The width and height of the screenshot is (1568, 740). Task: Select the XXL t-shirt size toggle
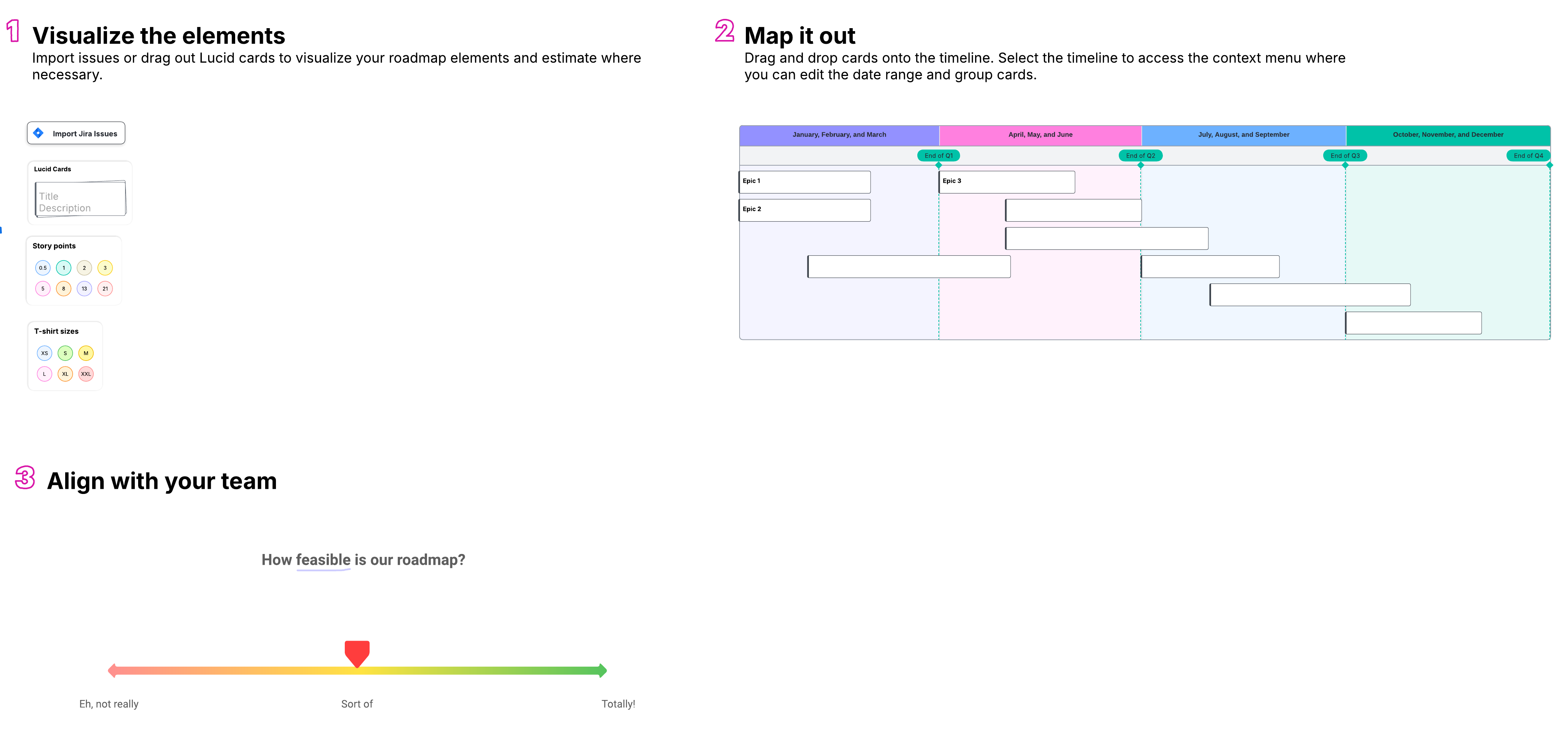(86, 374)
